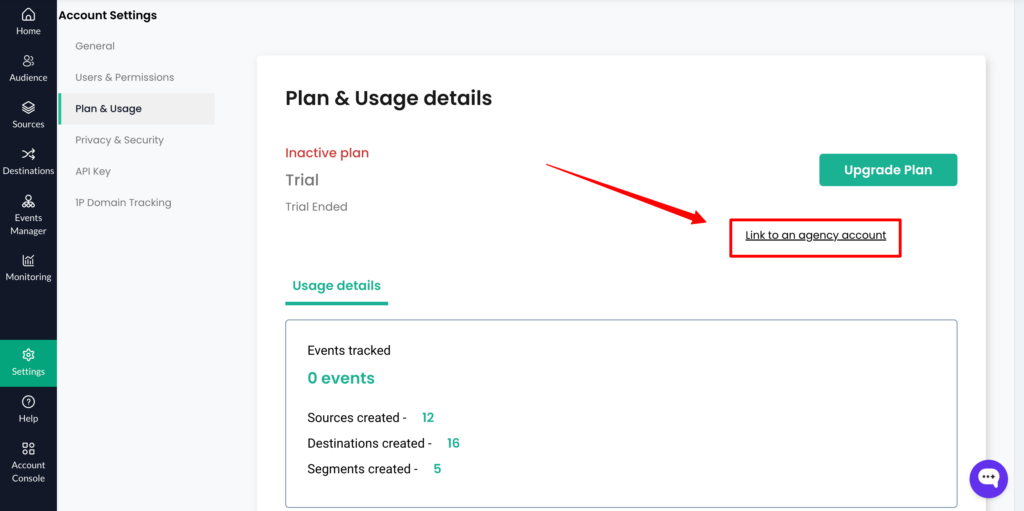
Task: Click the 16 destinations created count
Action: click(x=453, y=443)
